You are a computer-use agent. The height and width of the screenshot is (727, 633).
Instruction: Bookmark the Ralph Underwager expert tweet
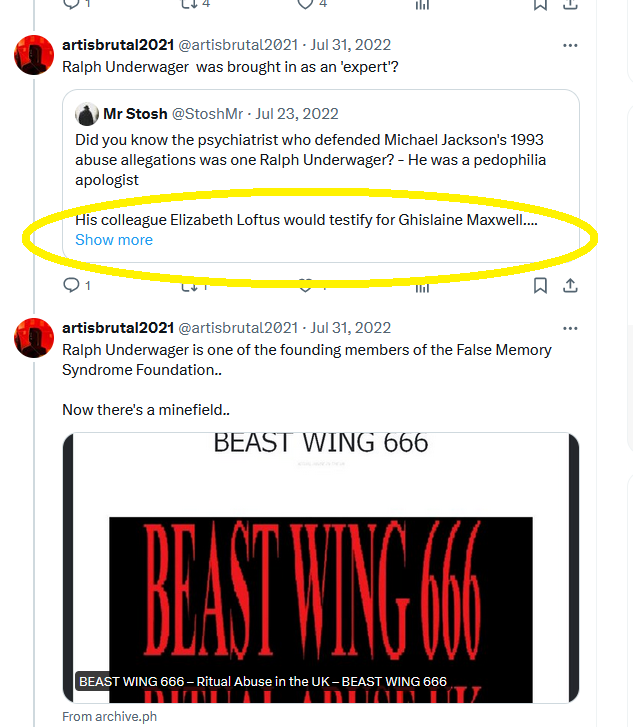coord(540,285)
